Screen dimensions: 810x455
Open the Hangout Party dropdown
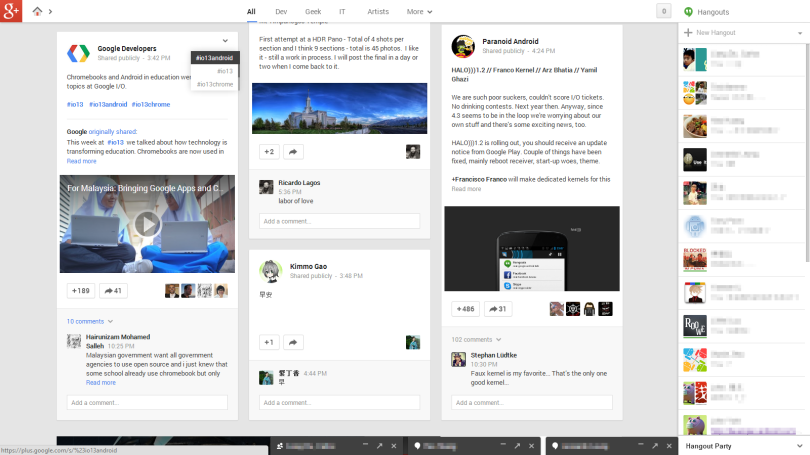(800, 446)
